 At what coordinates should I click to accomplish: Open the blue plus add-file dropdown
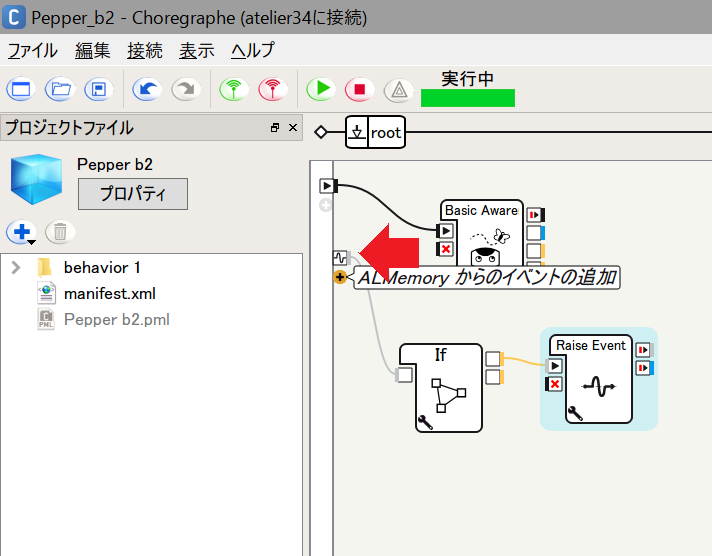[x=21, y=233]
